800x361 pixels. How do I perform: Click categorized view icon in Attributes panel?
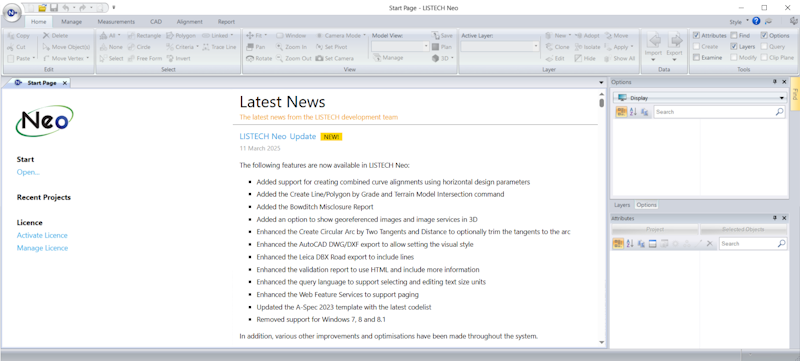tap(617, 244)
